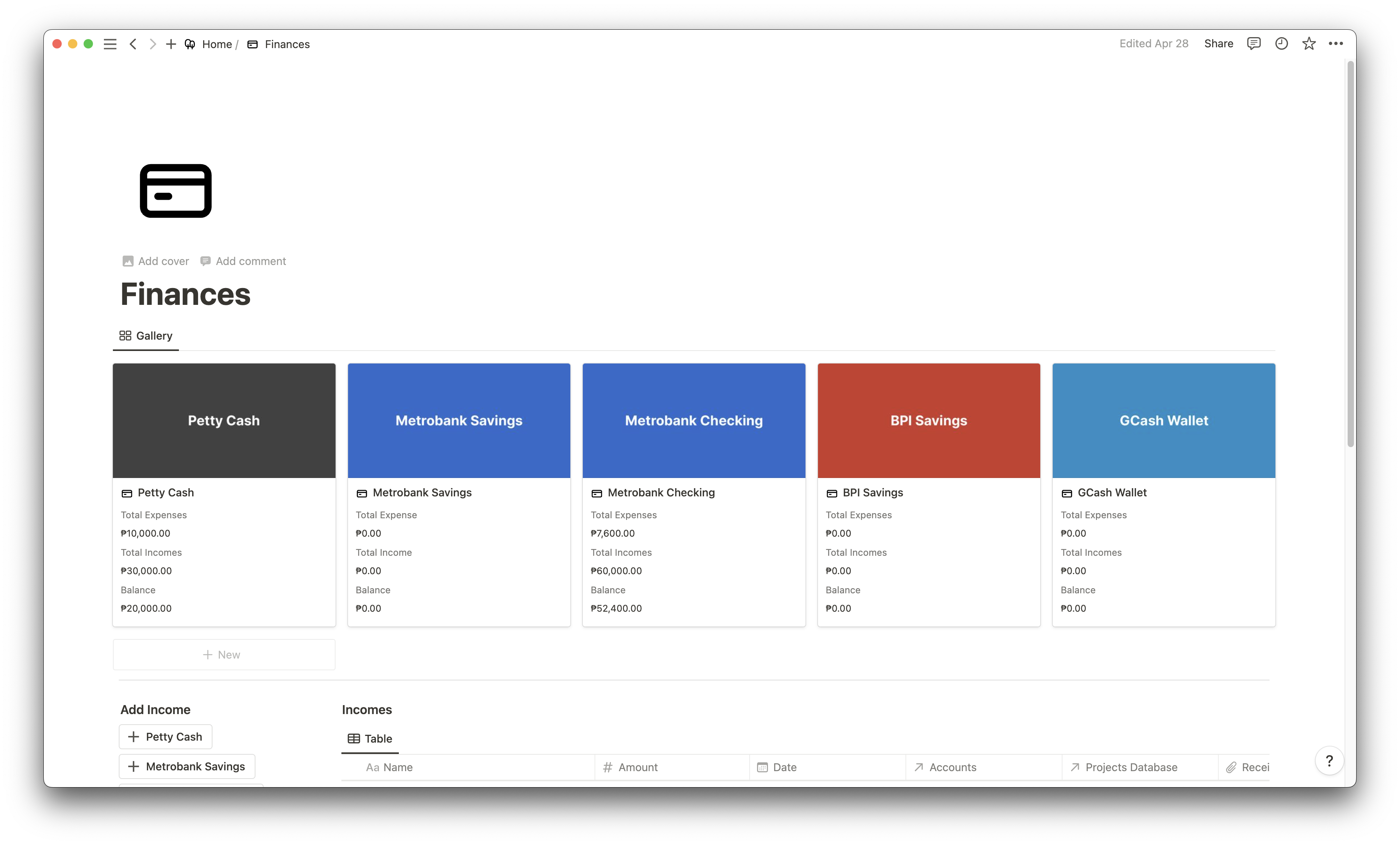The image size is (1400, 845).
Task: Click the Projects Database column header
Action: (x=1140, y=767)
